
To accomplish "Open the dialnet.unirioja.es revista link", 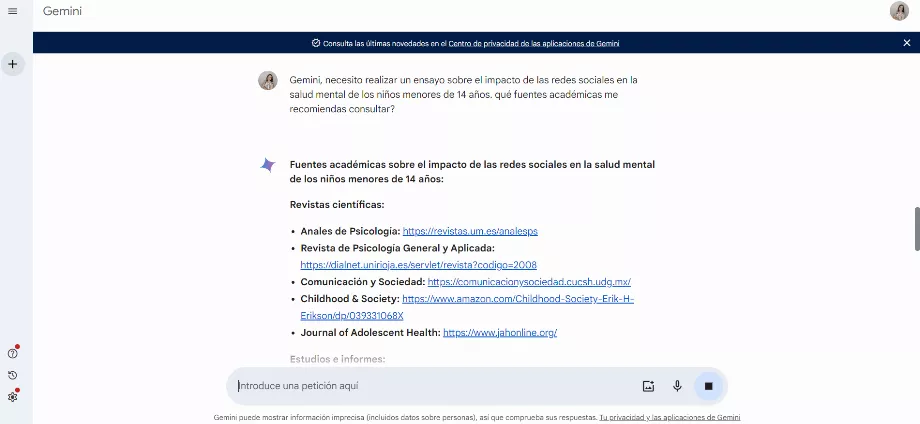I will tap(418, 265).
